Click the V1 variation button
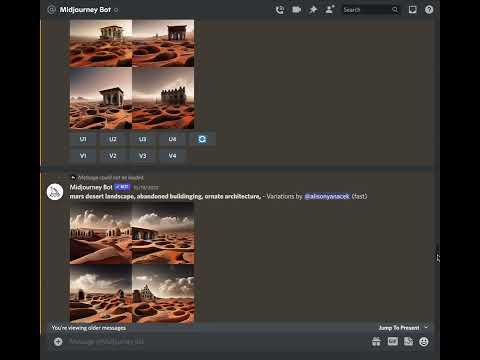Image resolution: width=480 pixels, height=360 pixels. pos(83,156)
